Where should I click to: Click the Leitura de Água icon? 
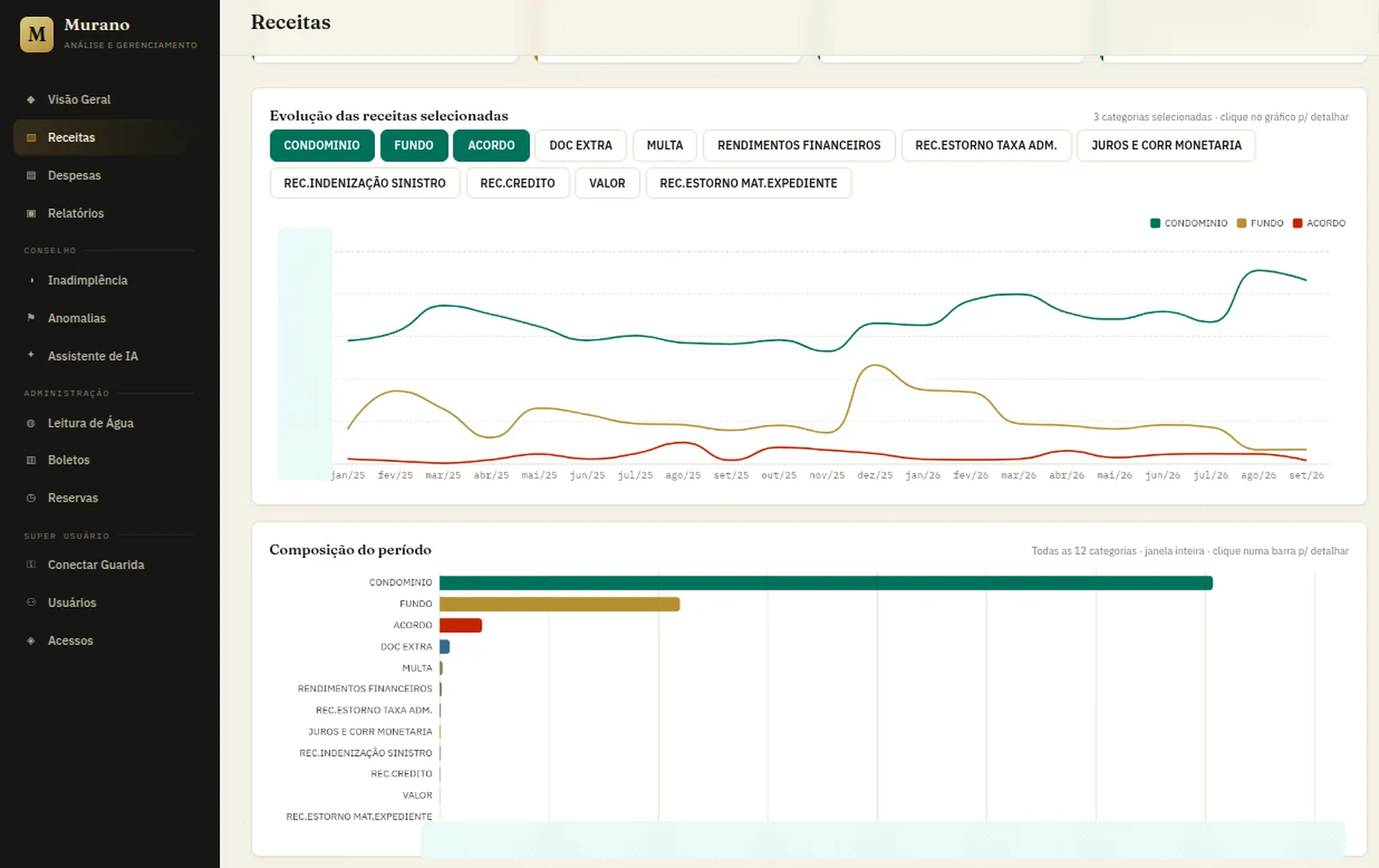[31, 423]
